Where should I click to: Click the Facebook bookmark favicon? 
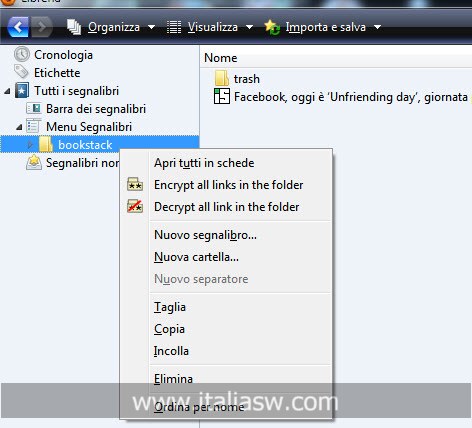coord(222,97)
